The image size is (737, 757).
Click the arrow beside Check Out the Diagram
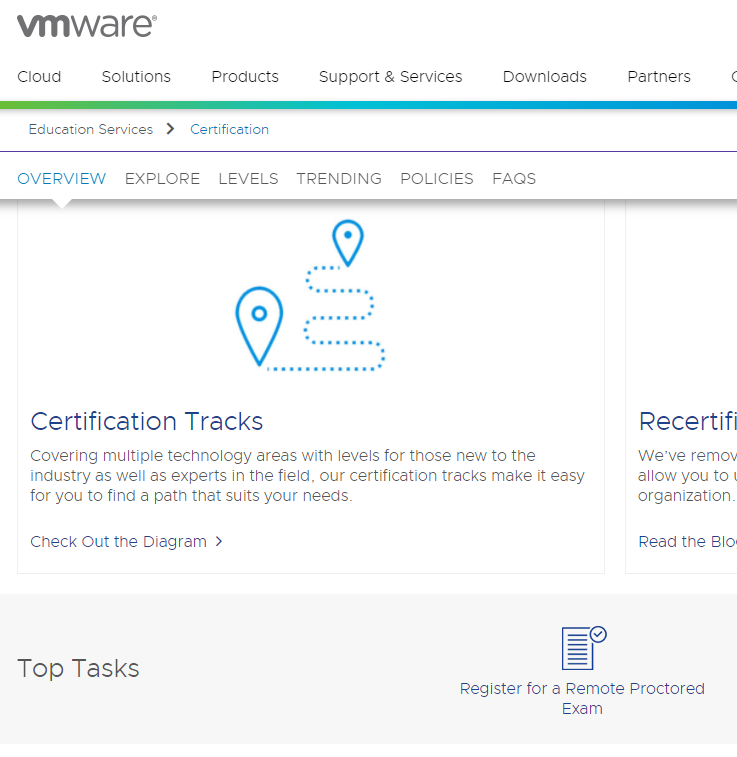(x=219, y=541)
